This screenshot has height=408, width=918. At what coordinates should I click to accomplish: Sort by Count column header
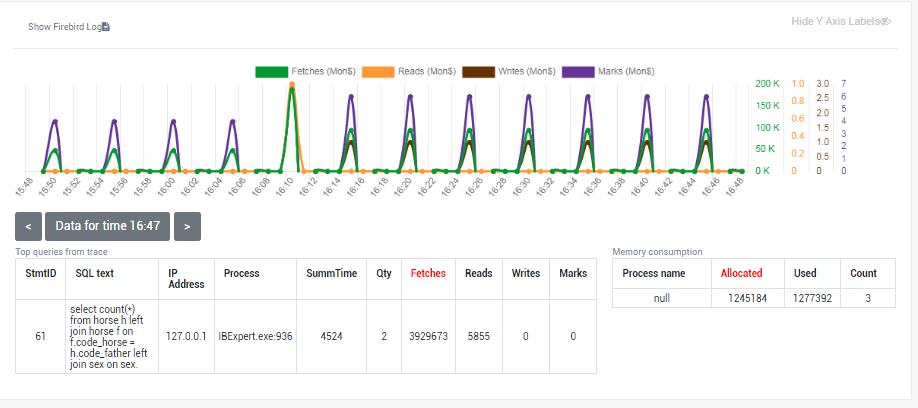pos(864,273)
